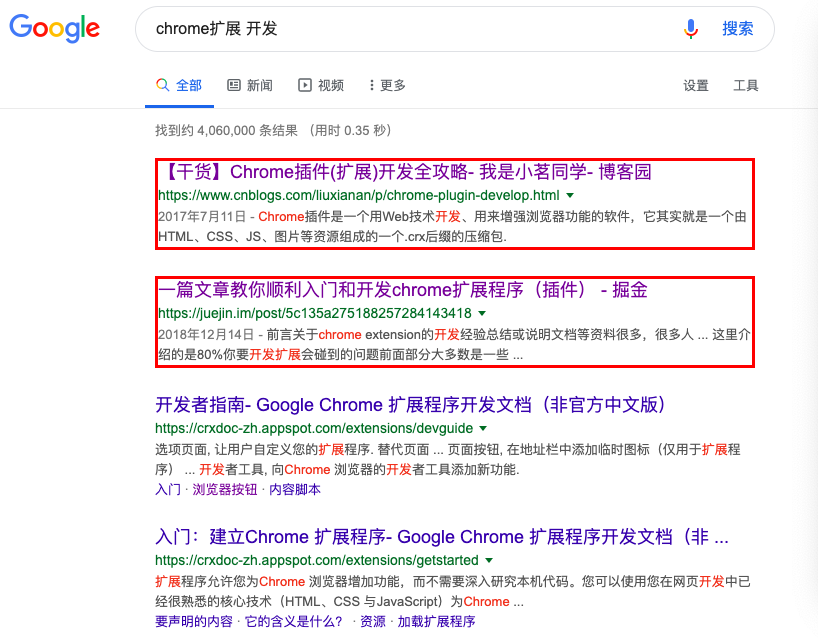Click inside the search input box
This screenshot has width=818, height=642.
pyautogui.click(x=400, y=29)
